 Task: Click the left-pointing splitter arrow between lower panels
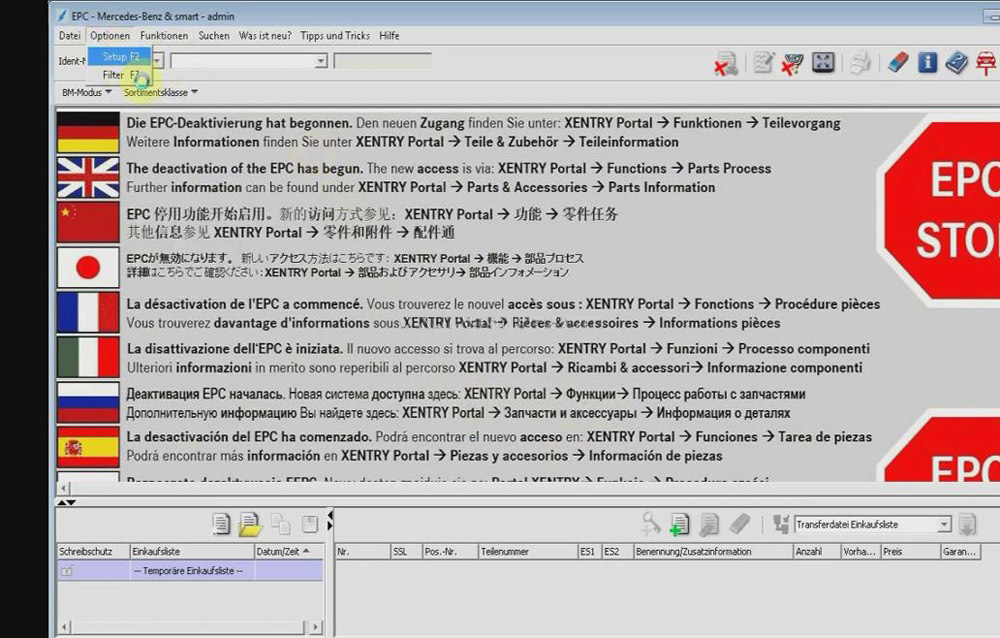pos(330,514)
